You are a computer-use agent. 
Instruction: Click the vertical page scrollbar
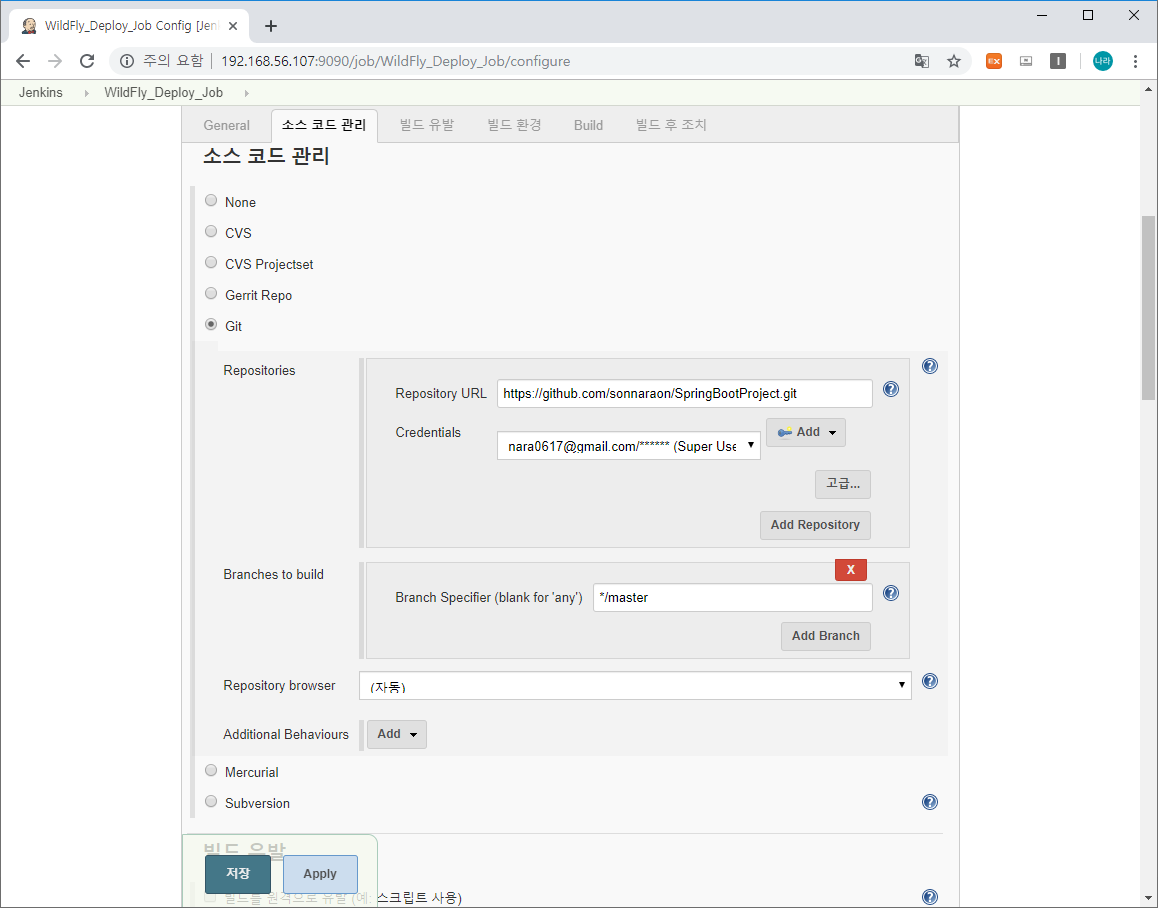click(1148, 307)
